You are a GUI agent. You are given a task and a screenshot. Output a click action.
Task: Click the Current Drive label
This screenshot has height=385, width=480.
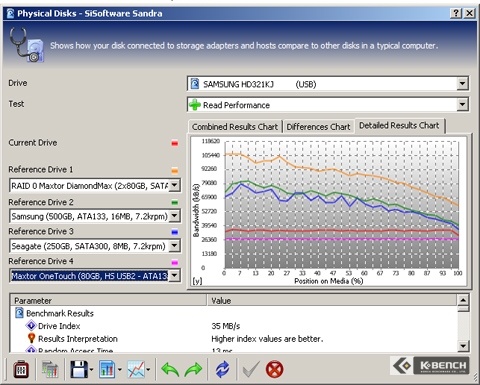click(x=33, y=143)
